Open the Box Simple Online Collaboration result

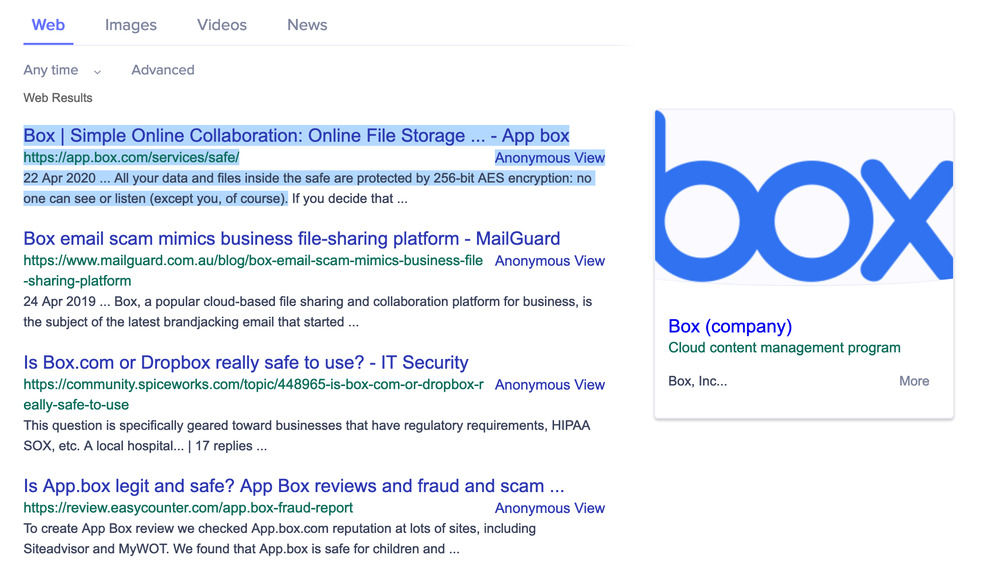tap(296, 136)
